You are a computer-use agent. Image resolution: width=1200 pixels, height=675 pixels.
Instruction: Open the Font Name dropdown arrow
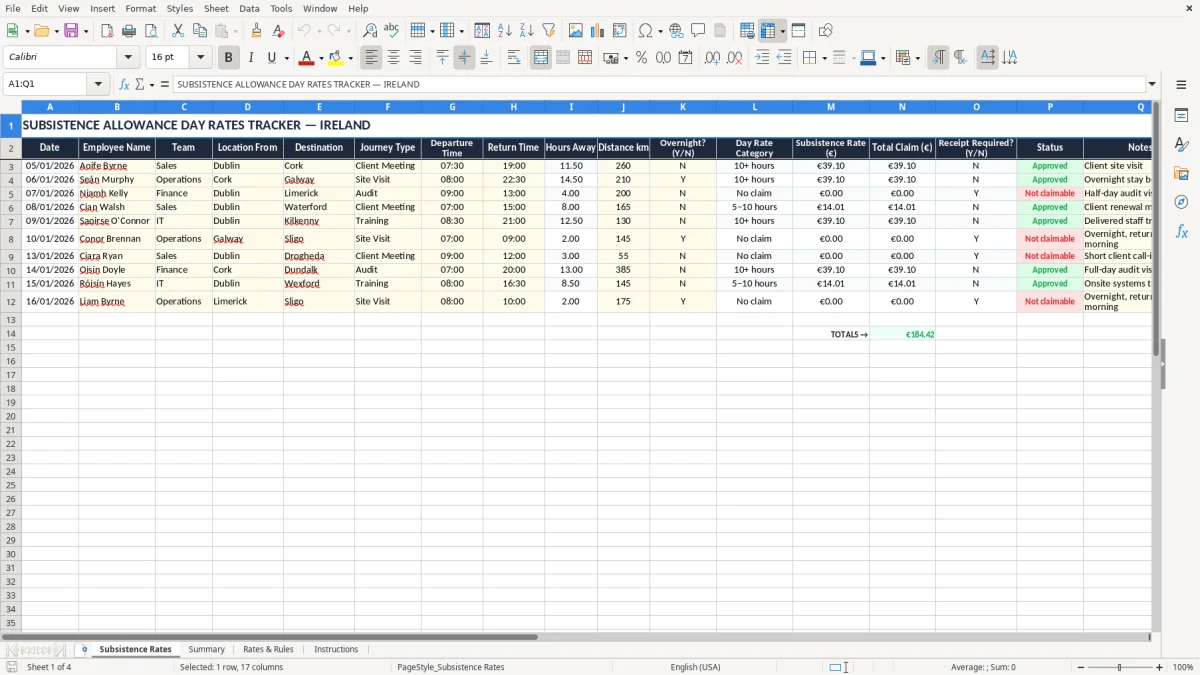click(128, 58)
